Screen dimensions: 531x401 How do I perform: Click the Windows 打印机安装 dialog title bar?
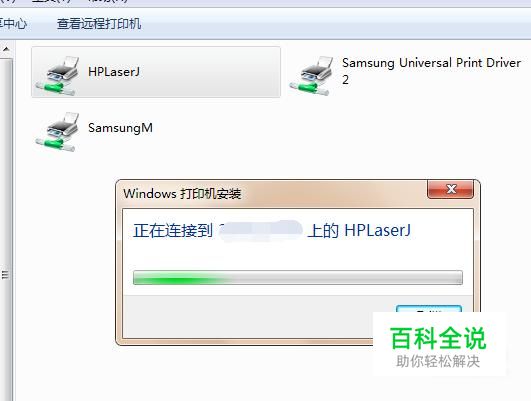tap(271, 194)
